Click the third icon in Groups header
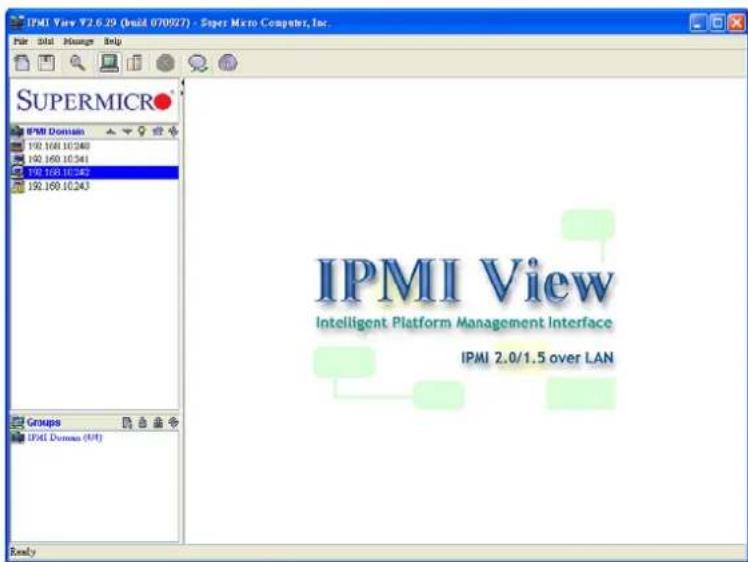This screenshot has width=748, height=562. [158, 422]
